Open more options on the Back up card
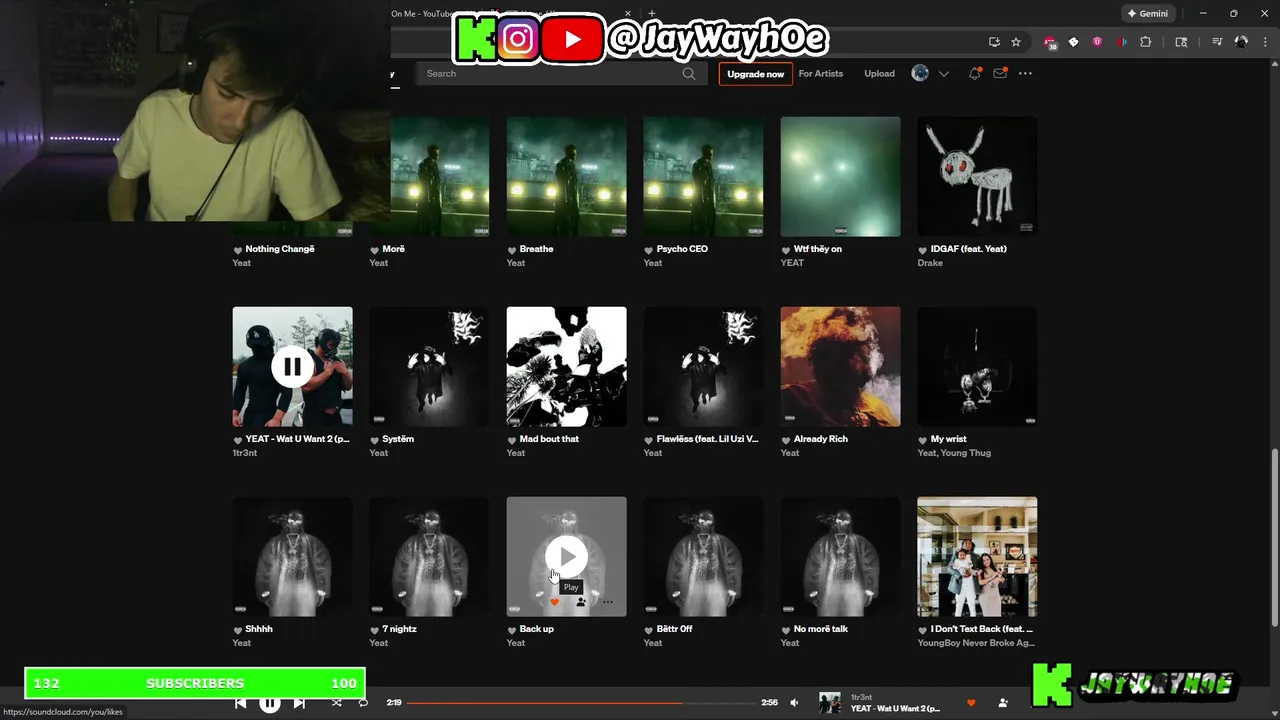This screenshot has width=1280, height=720. click(607, 602)
